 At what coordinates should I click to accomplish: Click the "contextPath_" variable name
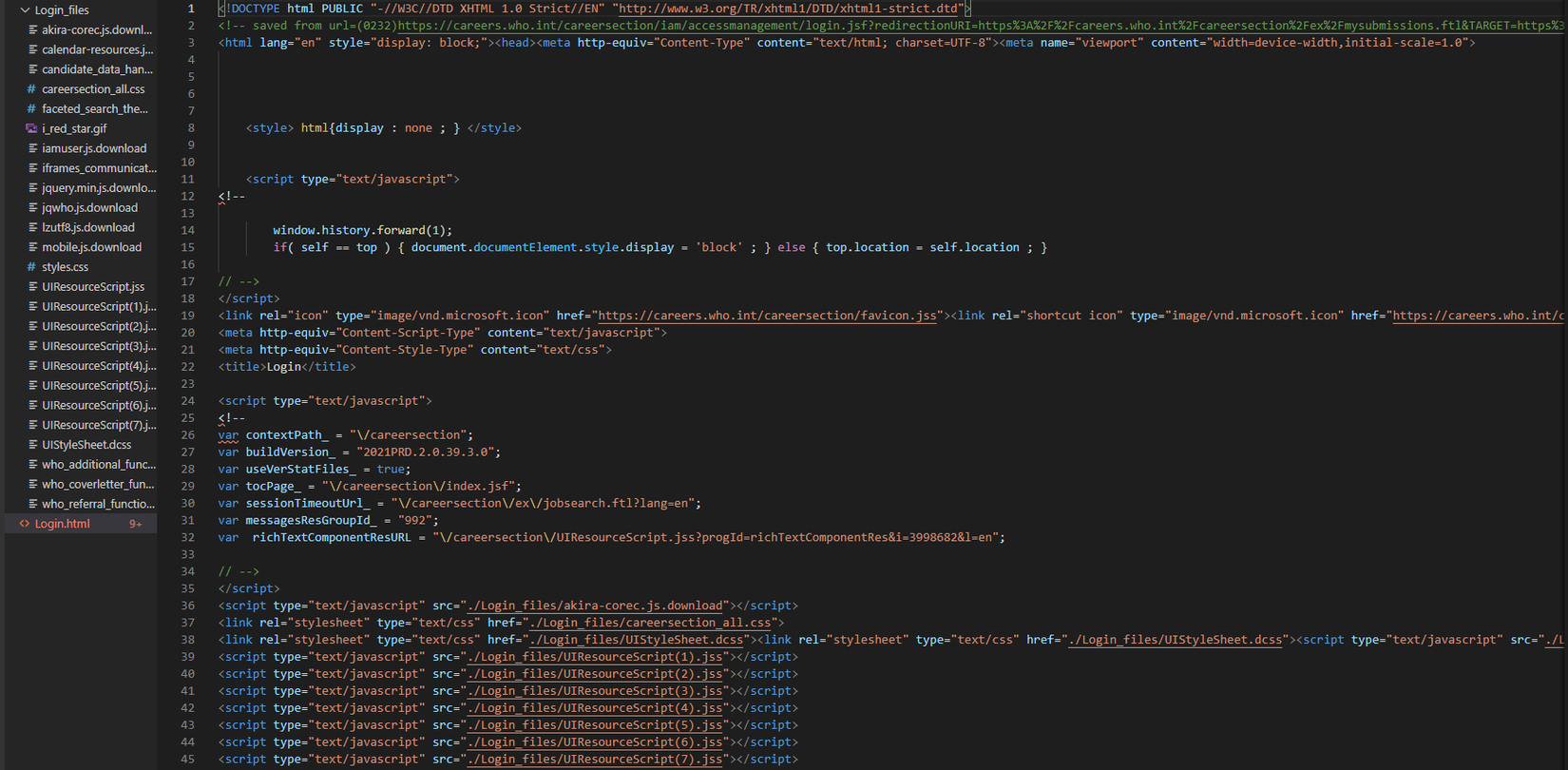[288, 435]
